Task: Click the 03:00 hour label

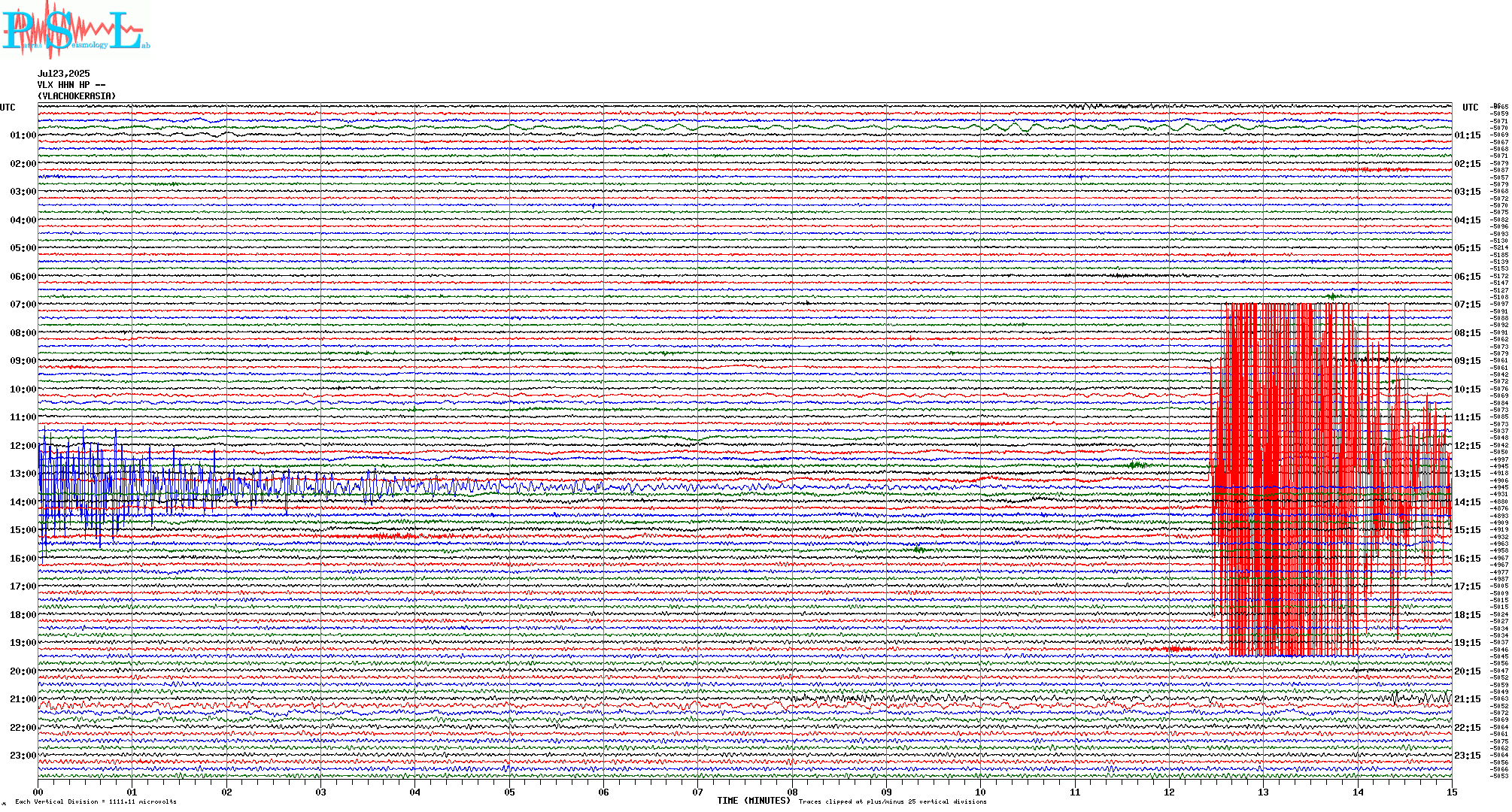Action: click(23, 192)
